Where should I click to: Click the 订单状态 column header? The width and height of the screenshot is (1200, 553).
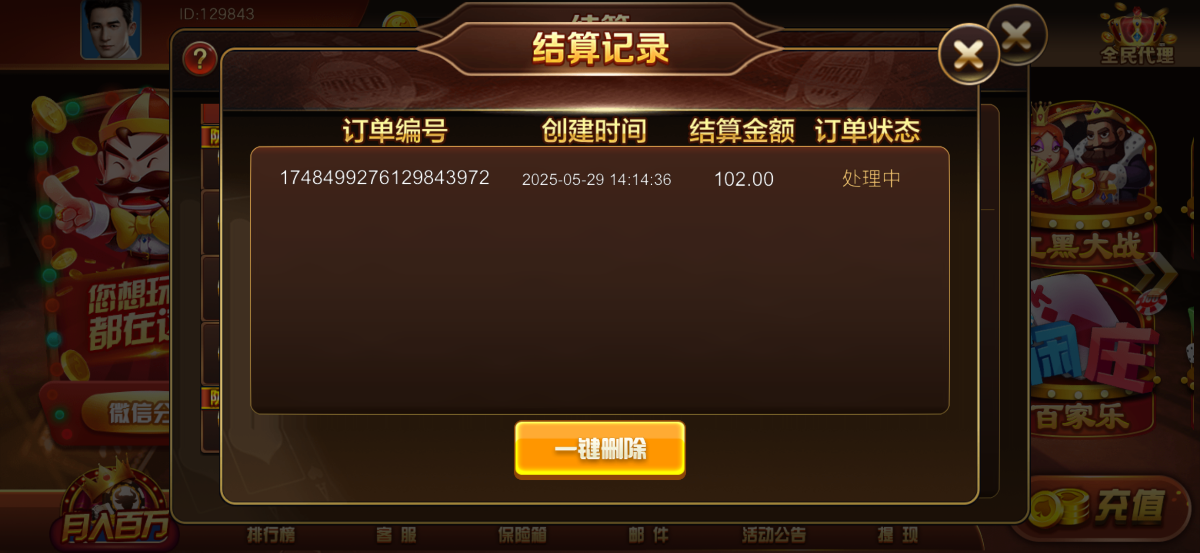tap(867, 131)
